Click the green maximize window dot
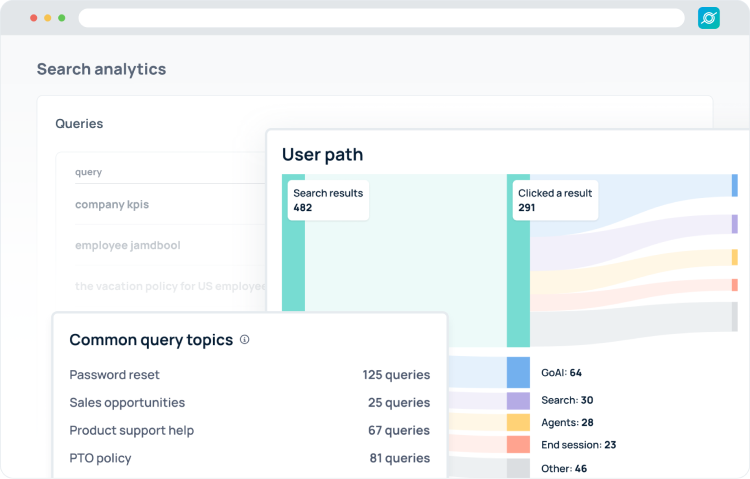Image resolution: width=750 pixels, height=479 pixels. pos(62,18)
